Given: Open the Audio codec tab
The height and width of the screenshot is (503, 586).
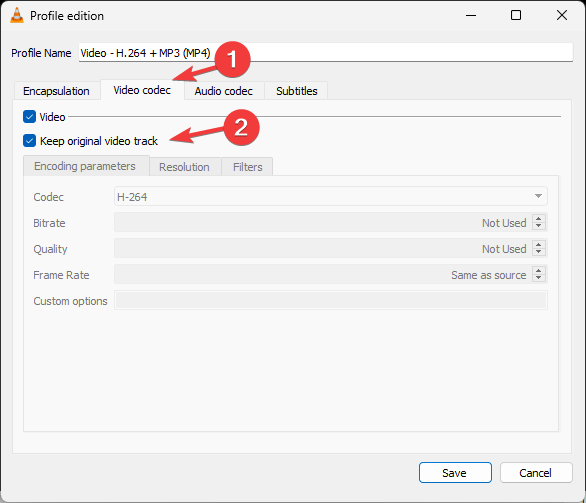Looking at the screenshot, I should click(223, 91).
